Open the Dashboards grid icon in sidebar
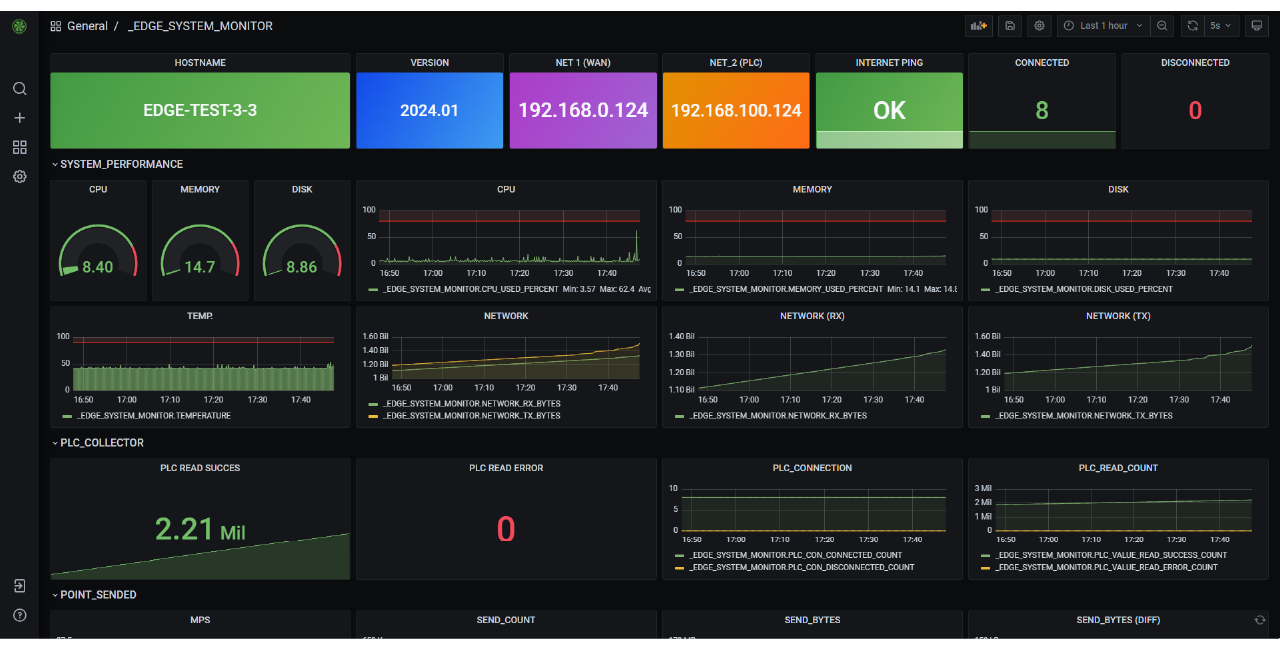Screen dimensions: 1280x650 click(x=19, y=147)
